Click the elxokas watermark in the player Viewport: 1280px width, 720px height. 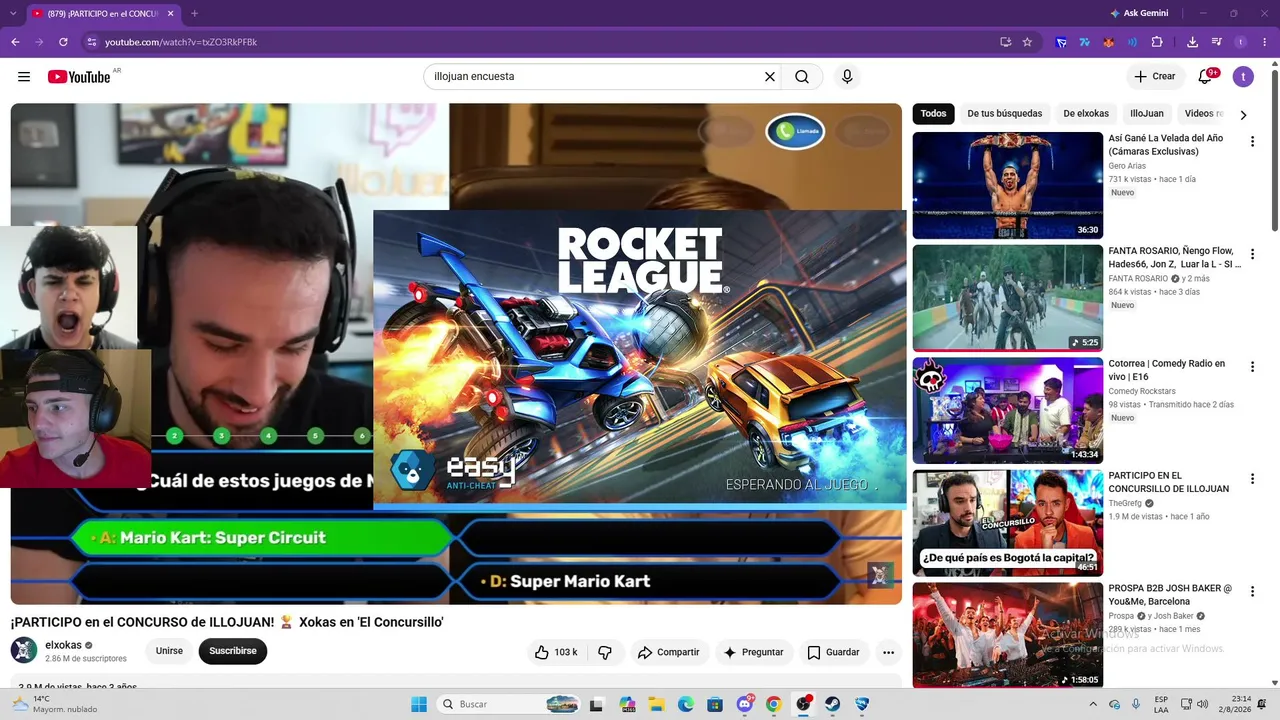click(879, 574)
